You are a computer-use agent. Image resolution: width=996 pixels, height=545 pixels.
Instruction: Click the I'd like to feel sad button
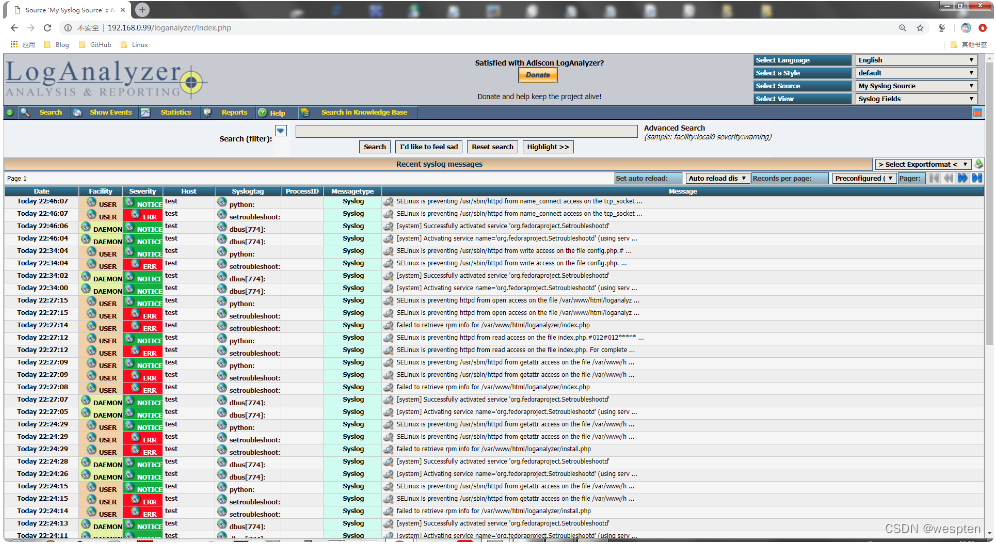[x=429, y=147]
